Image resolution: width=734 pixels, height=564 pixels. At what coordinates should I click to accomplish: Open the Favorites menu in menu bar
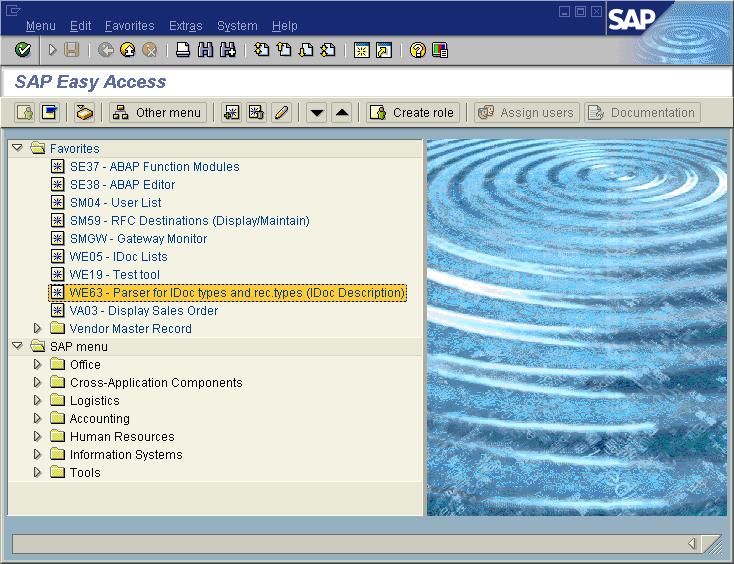(130, 26)
